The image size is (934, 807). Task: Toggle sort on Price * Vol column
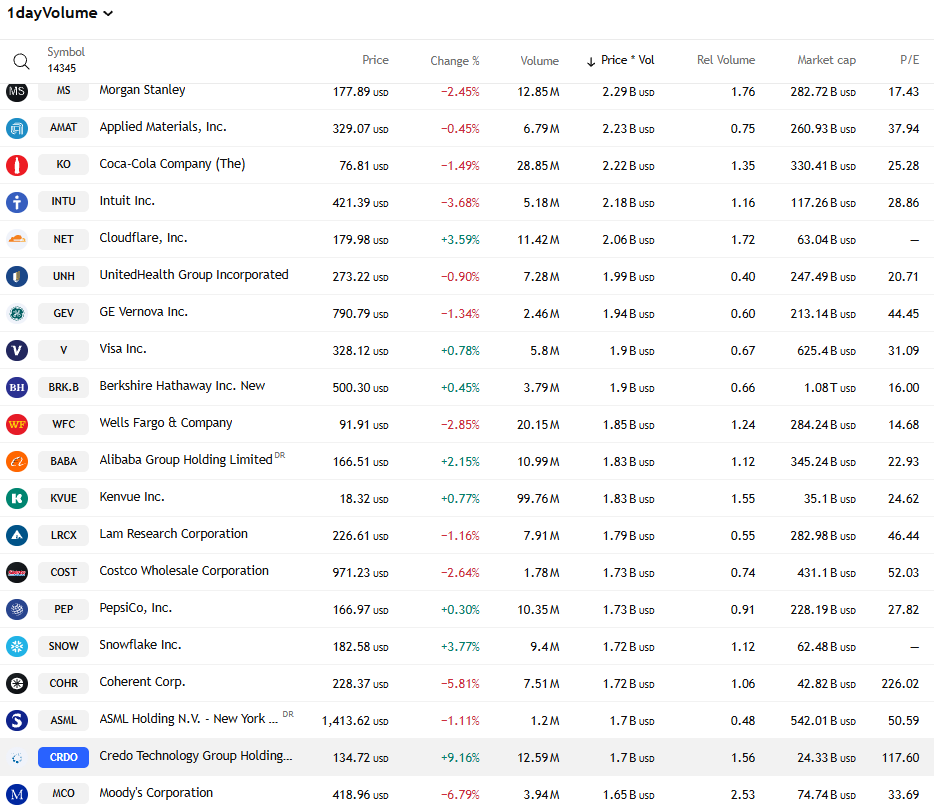[620, 60]
